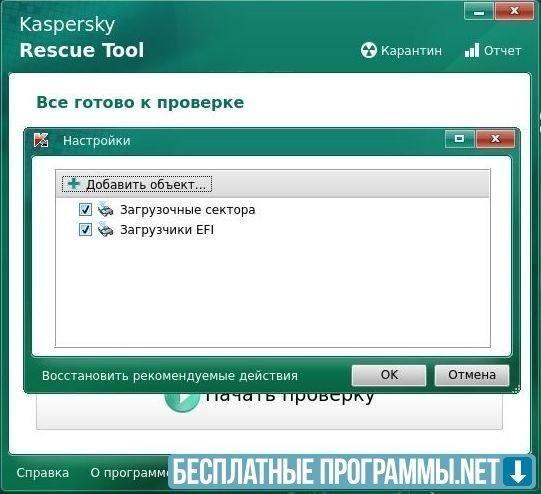
Task: Click Восстановить рекомендуемые действия link
Action: click(x=170, y=376)
